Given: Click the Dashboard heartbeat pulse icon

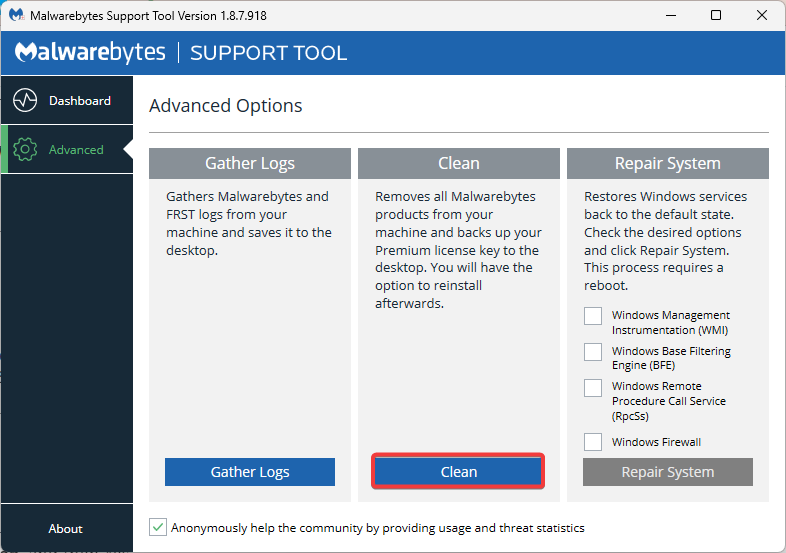Looking at the screenshot, I should tap(25, 100).
